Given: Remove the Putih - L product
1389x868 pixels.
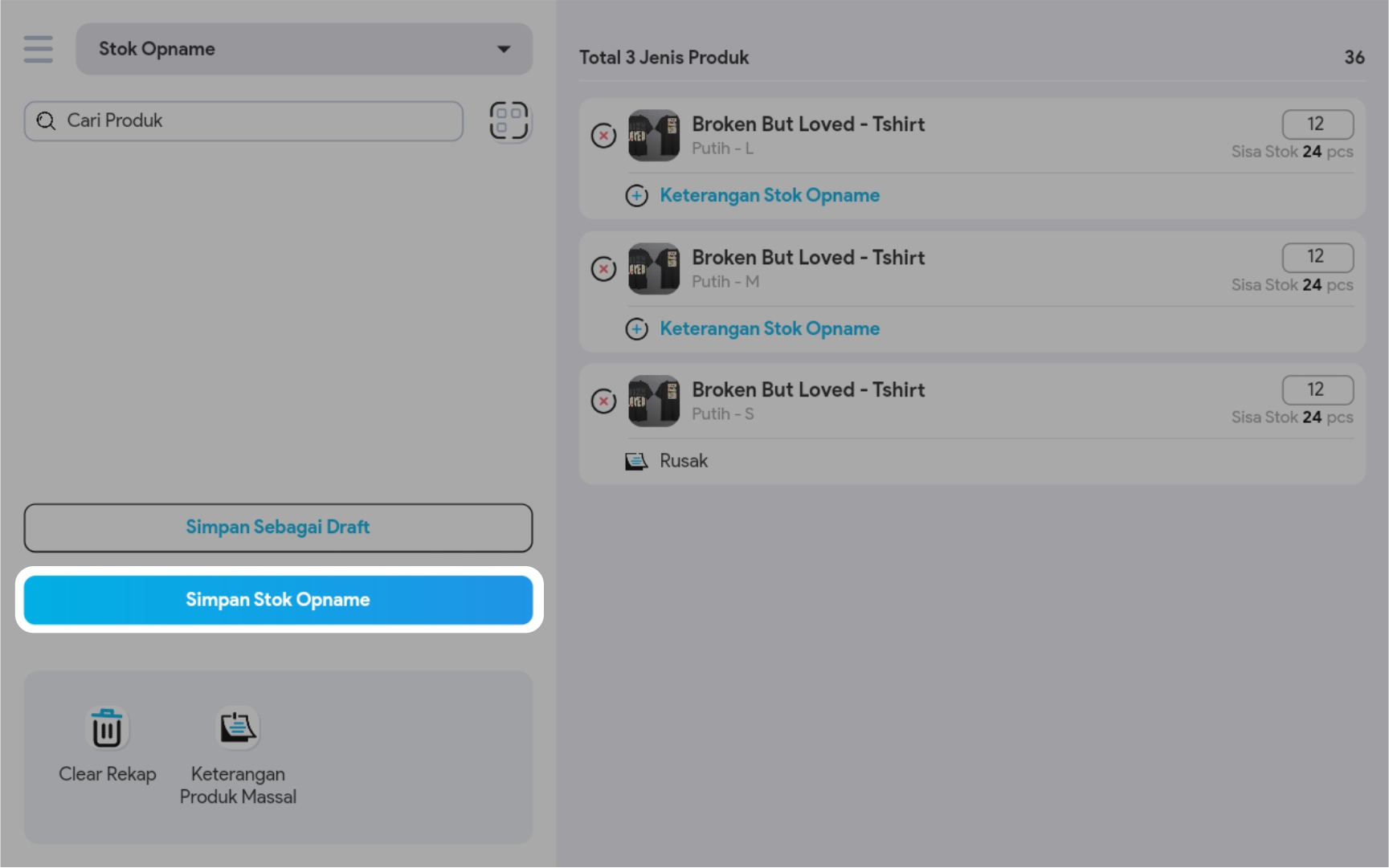Looking at the screenshot, I should coord(604,136).
